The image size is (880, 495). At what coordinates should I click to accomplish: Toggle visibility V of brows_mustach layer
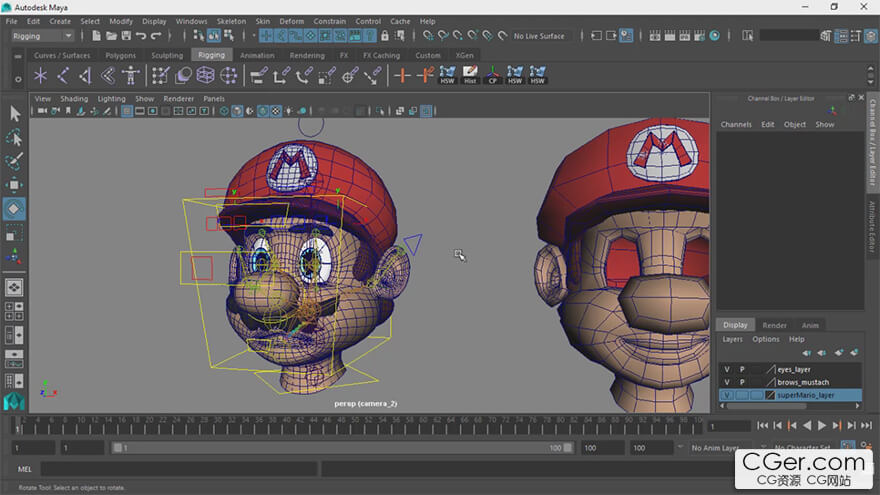[x=727, y=382]
